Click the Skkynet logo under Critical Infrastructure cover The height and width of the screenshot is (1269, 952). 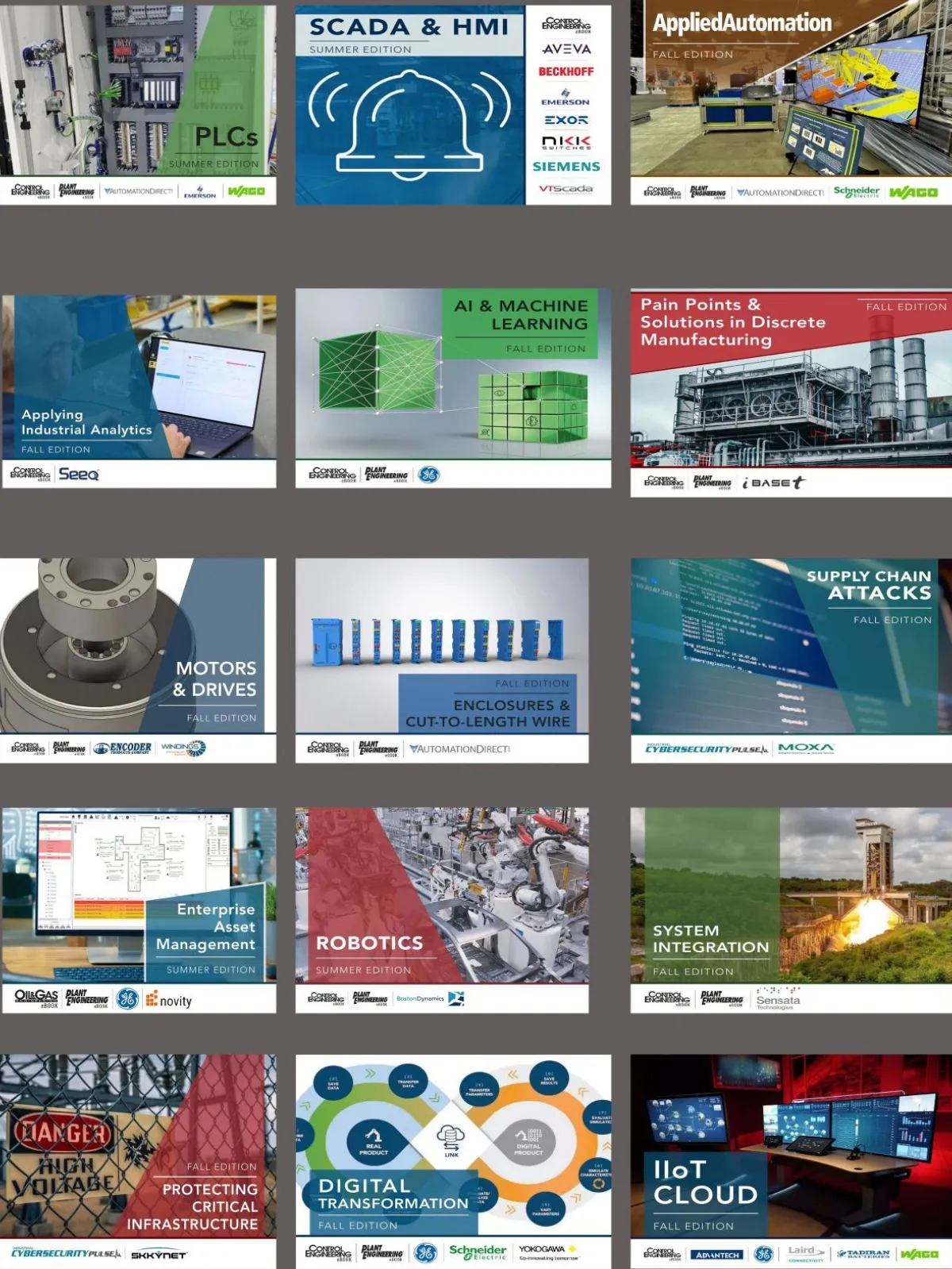159,1255
